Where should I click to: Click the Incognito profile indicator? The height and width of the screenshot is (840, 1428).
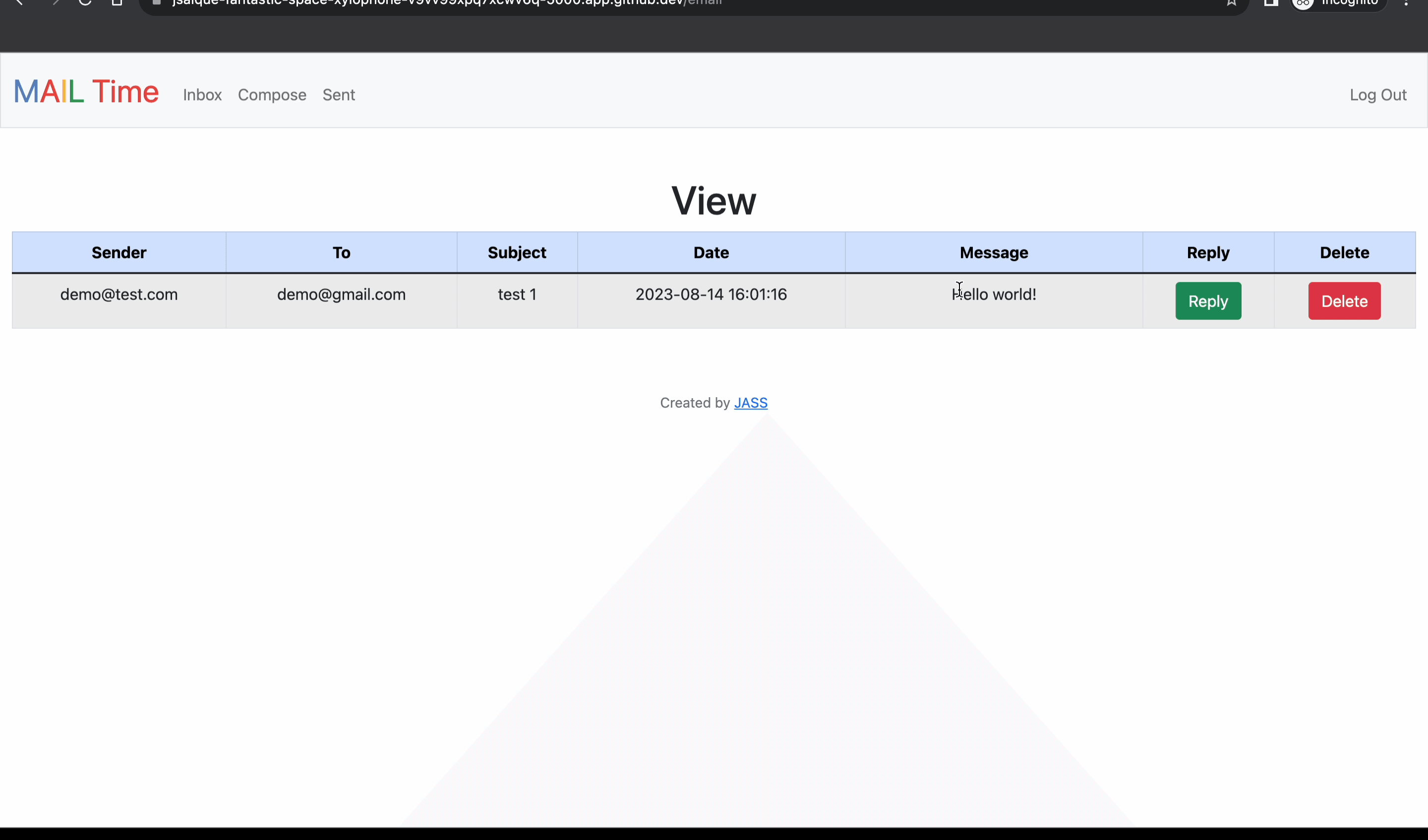[1338, 3]
